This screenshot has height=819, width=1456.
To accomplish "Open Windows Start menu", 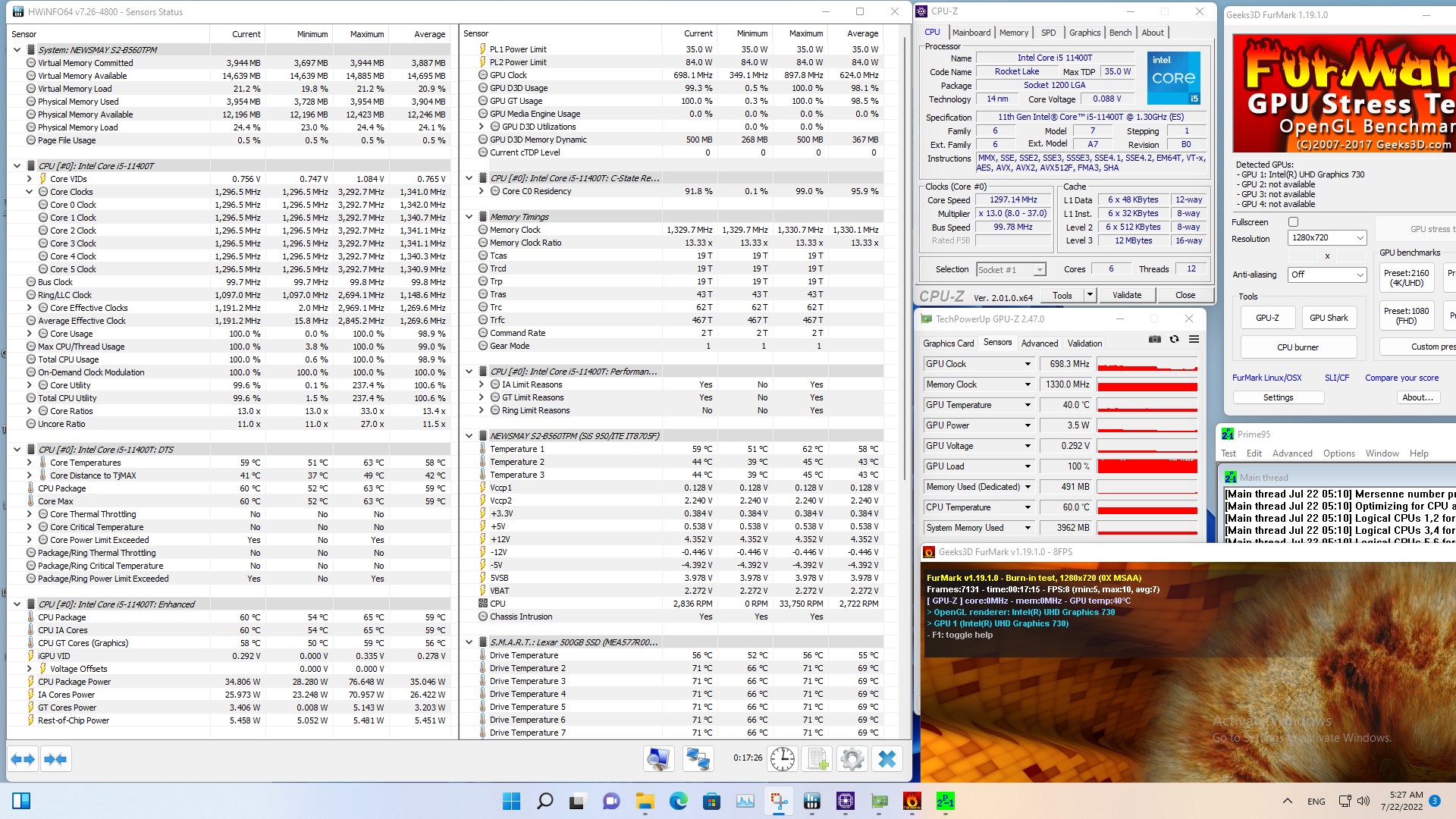I will 512,801.
